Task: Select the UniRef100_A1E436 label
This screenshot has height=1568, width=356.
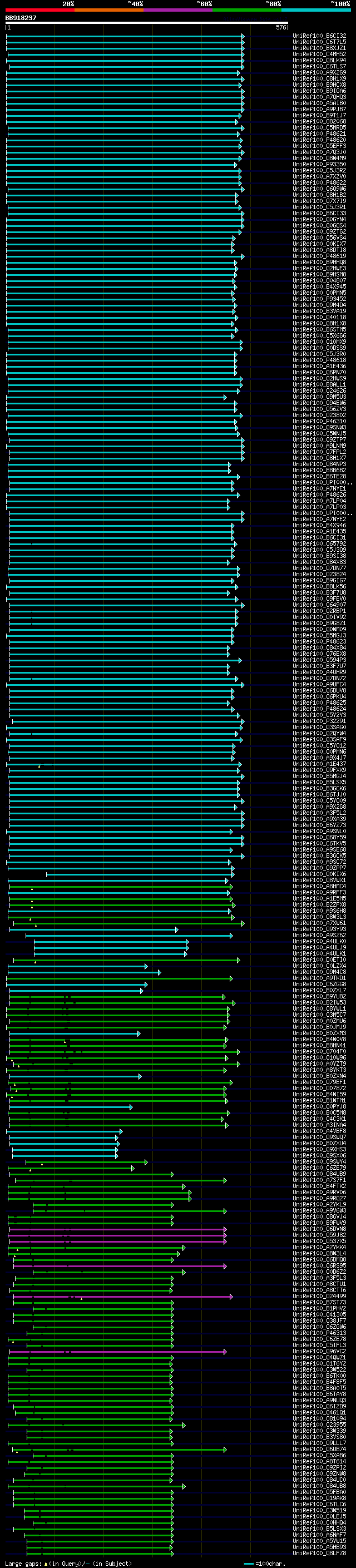Action: 319,367
